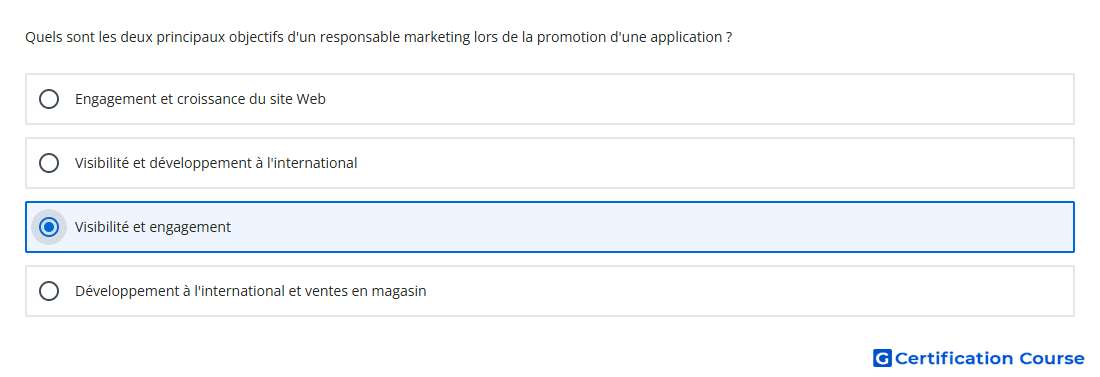Click the blue G logo icon
This screenshot has height=377, width=1100.
pyautogui.click(x=882, y=358)
